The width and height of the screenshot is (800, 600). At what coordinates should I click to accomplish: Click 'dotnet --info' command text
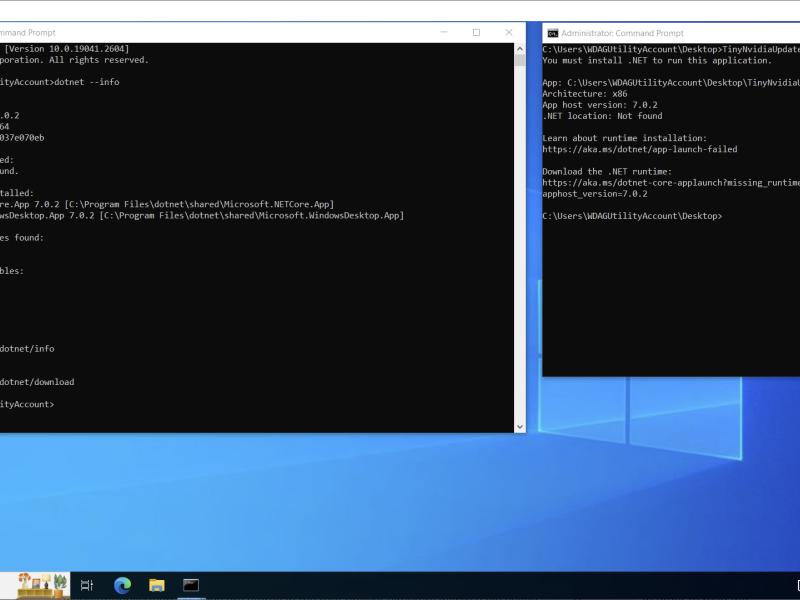tap(87, 82)
